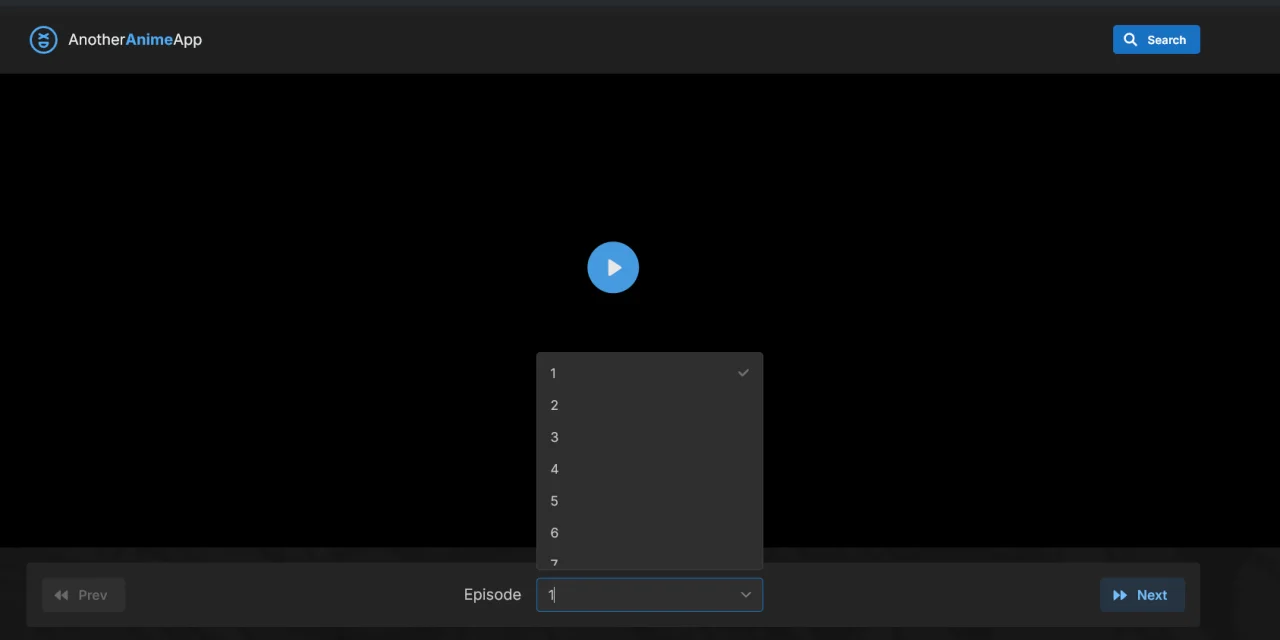Play the video with center play button
Image resolution: width=1280 pixels, height=640 pixels.
click(x=613, y=267)
